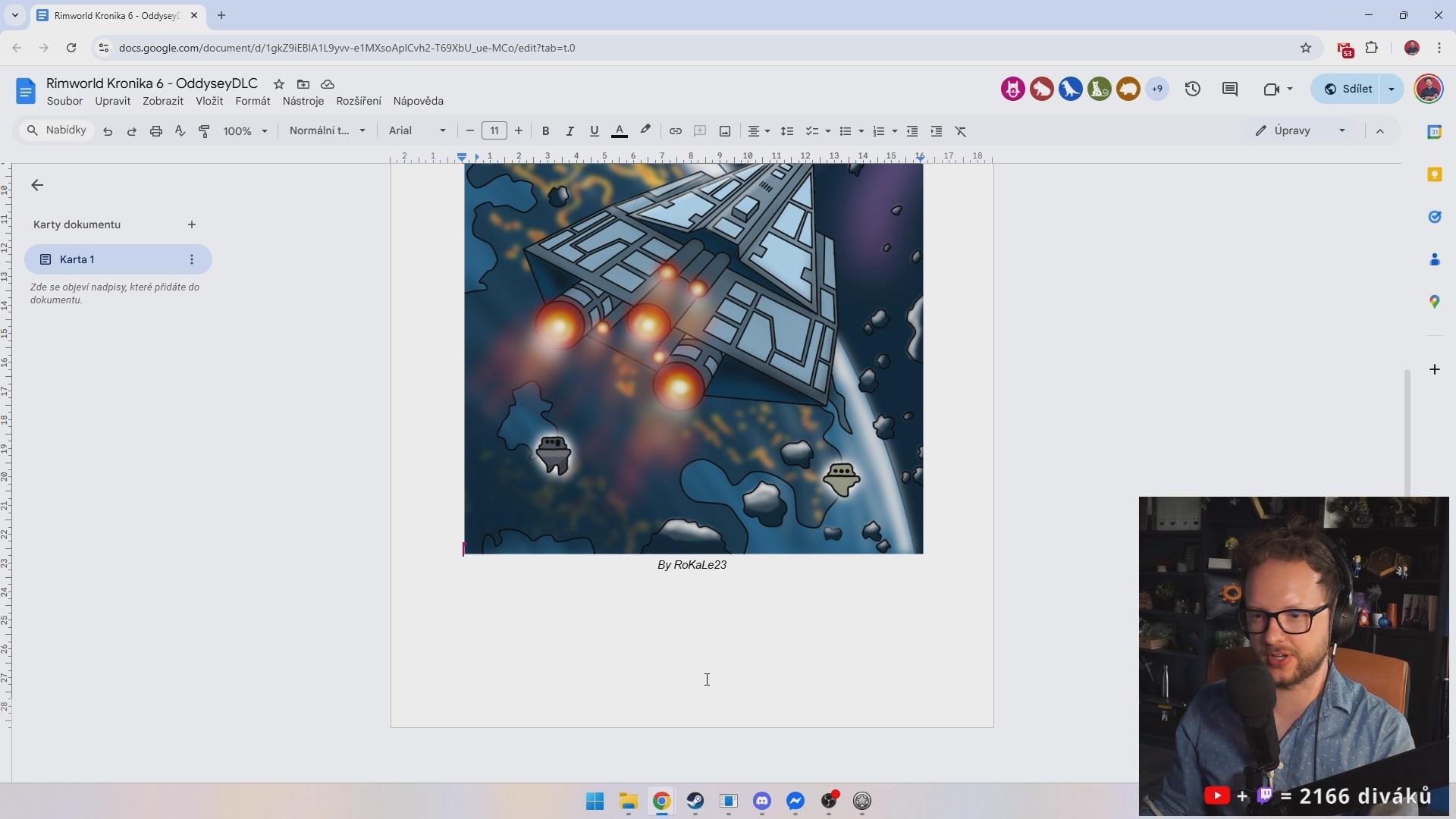Screen dimensions: 1456x819
Task: Open the 100% zoom dropdown
Action: (245, 131)
